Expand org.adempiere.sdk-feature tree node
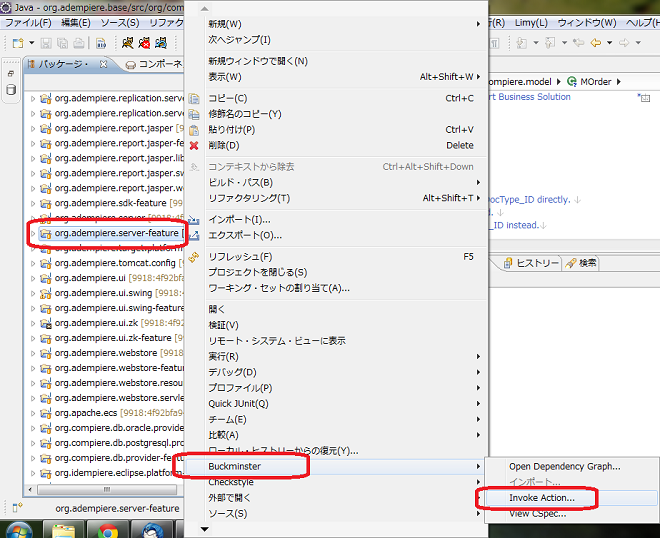 [33, 204]
